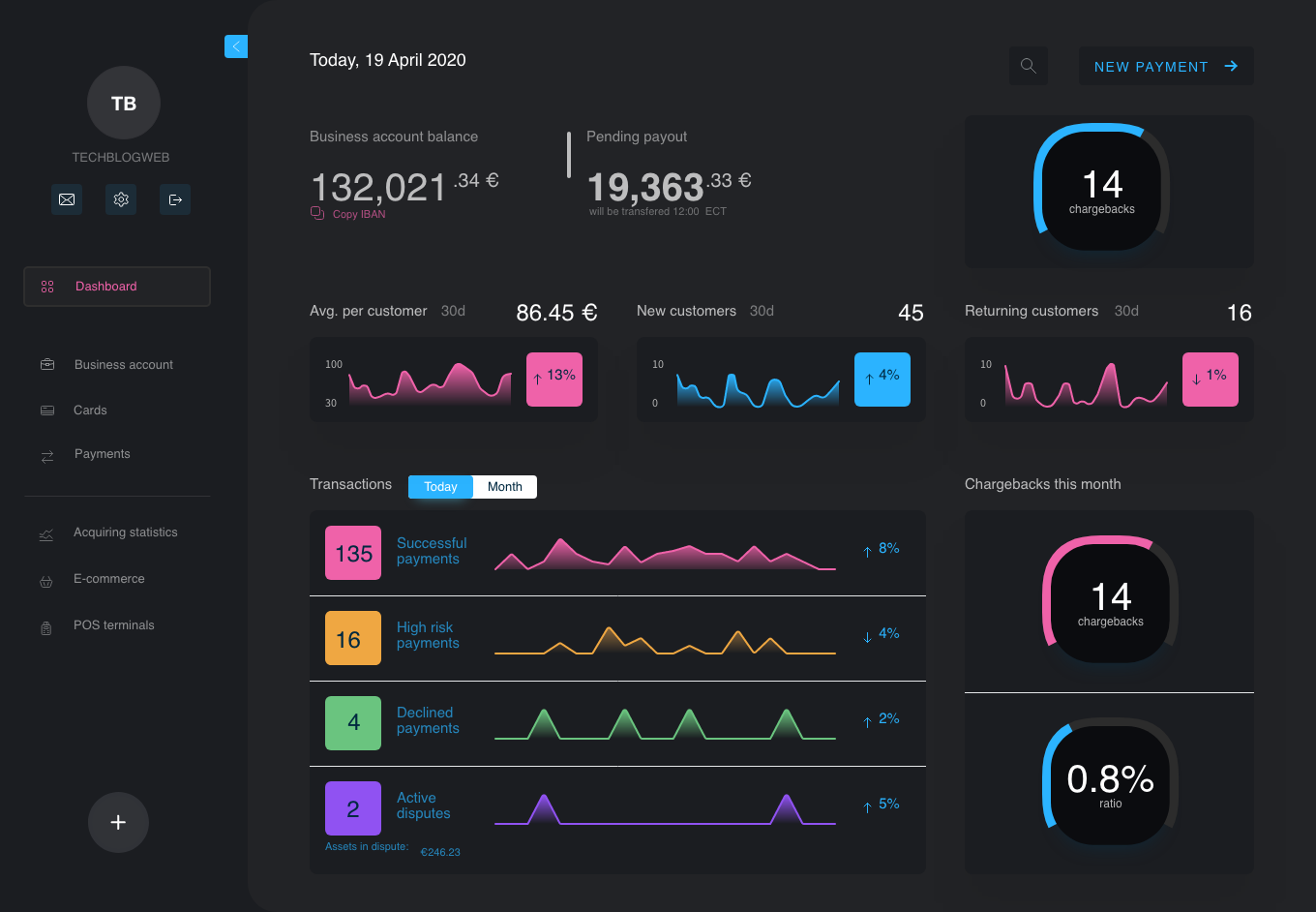This screenshot has width=1316, height=912.
Task: Click the logout icon next to settings
Action: click(x=175, y=199)
